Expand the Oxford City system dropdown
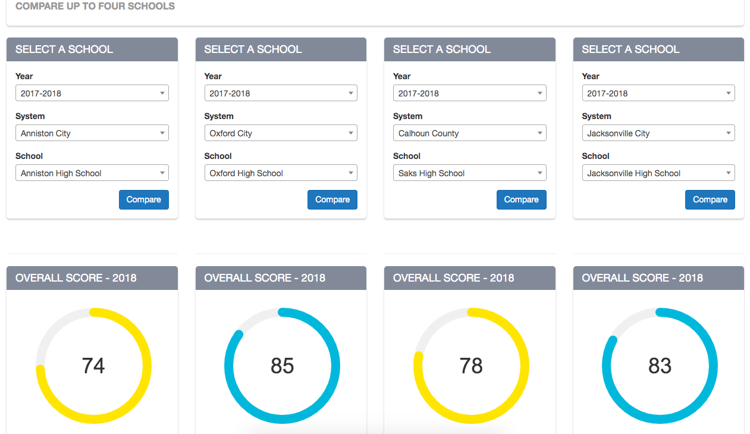 pos(281,133)
